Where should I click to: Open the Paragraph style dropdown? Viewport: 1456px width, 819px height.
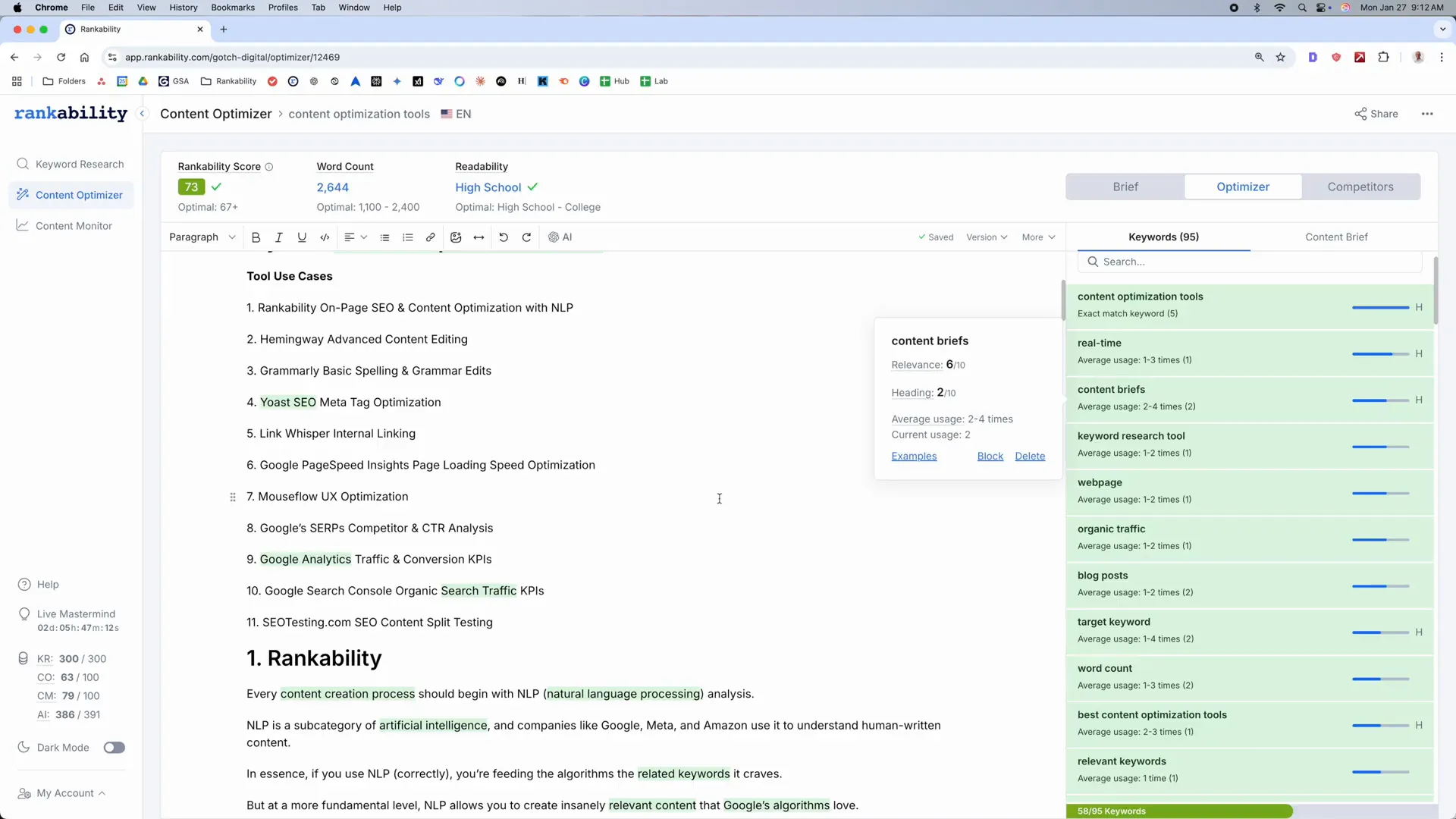(202, 237)
